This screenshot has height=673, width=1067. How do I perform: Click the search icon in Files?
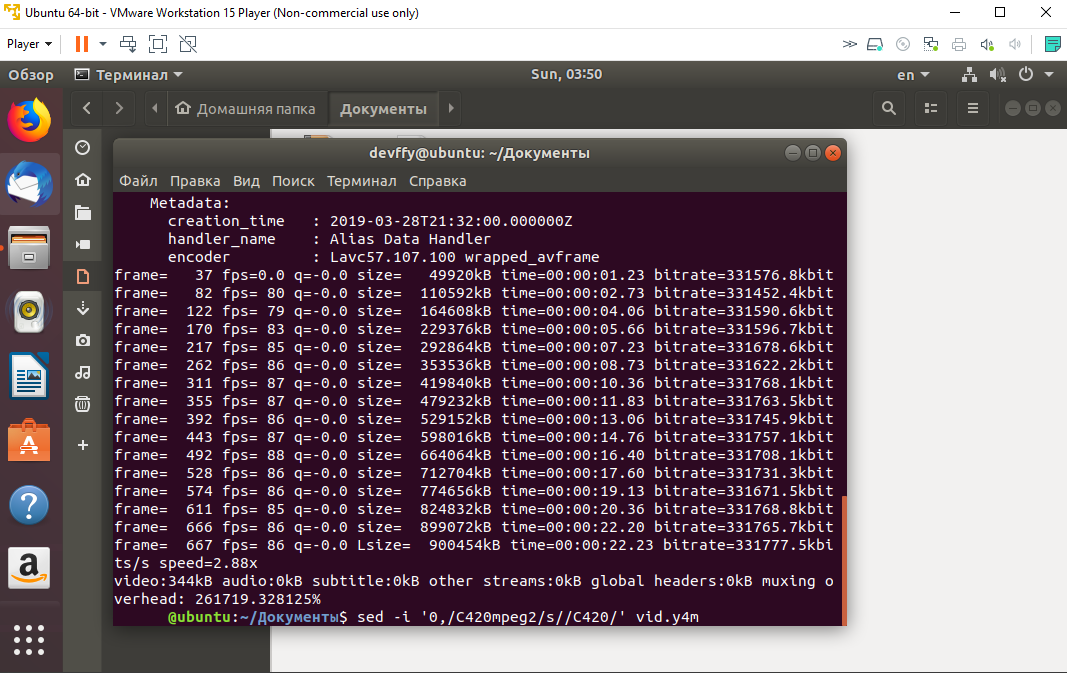(x=888, y=108)
